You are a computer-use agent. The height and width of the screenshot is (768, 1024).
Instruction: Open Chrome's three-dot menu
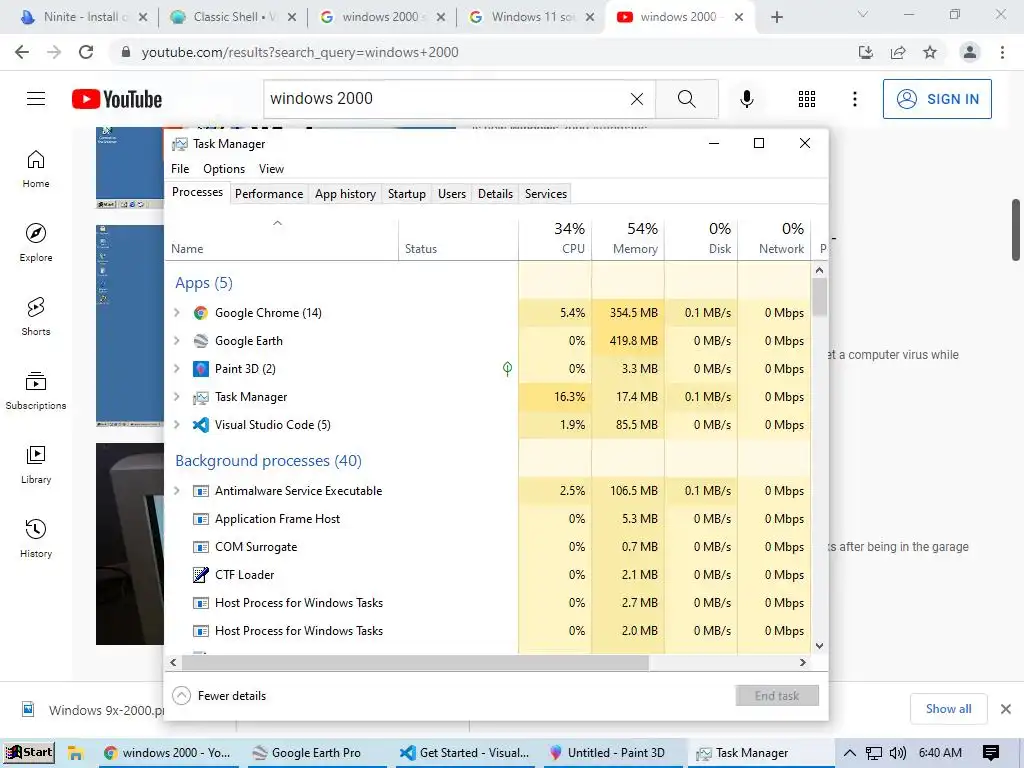(x=1002, y=52)
